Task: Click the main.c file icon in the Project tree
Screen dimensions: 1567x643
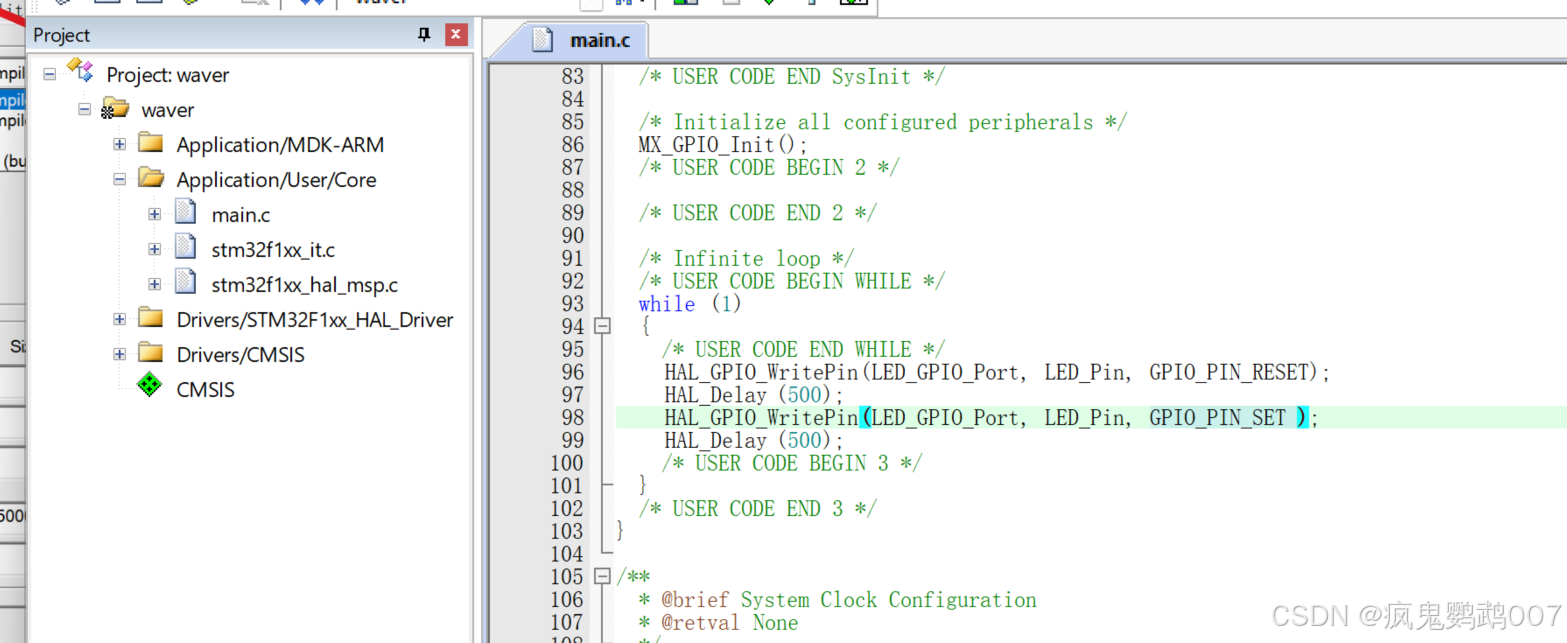Action: [x=185, y=213]
